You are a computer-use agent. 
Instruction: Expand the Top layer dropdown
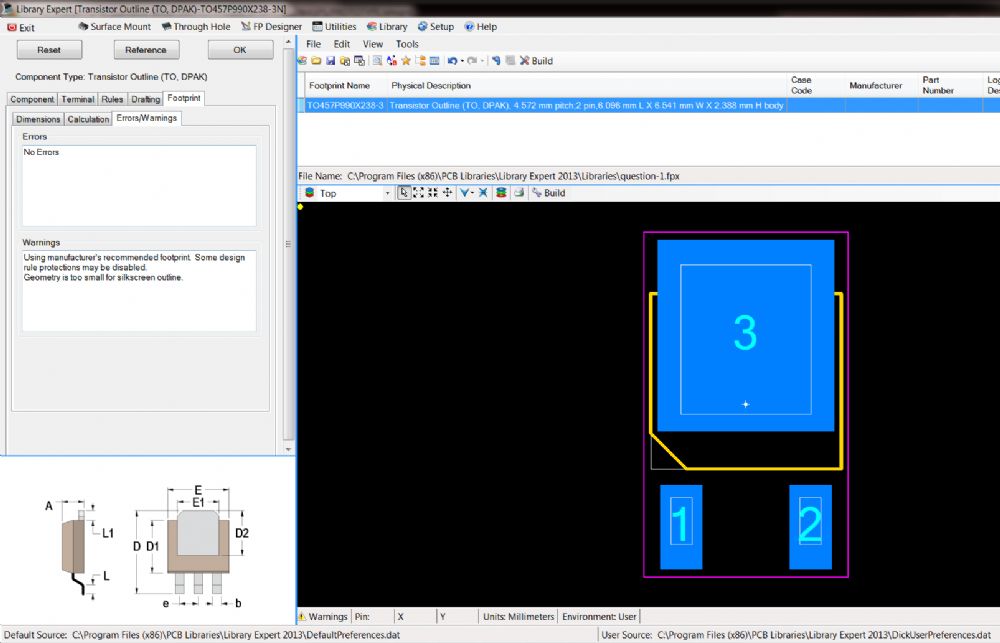pyautogui.click(x=386, y=193)
